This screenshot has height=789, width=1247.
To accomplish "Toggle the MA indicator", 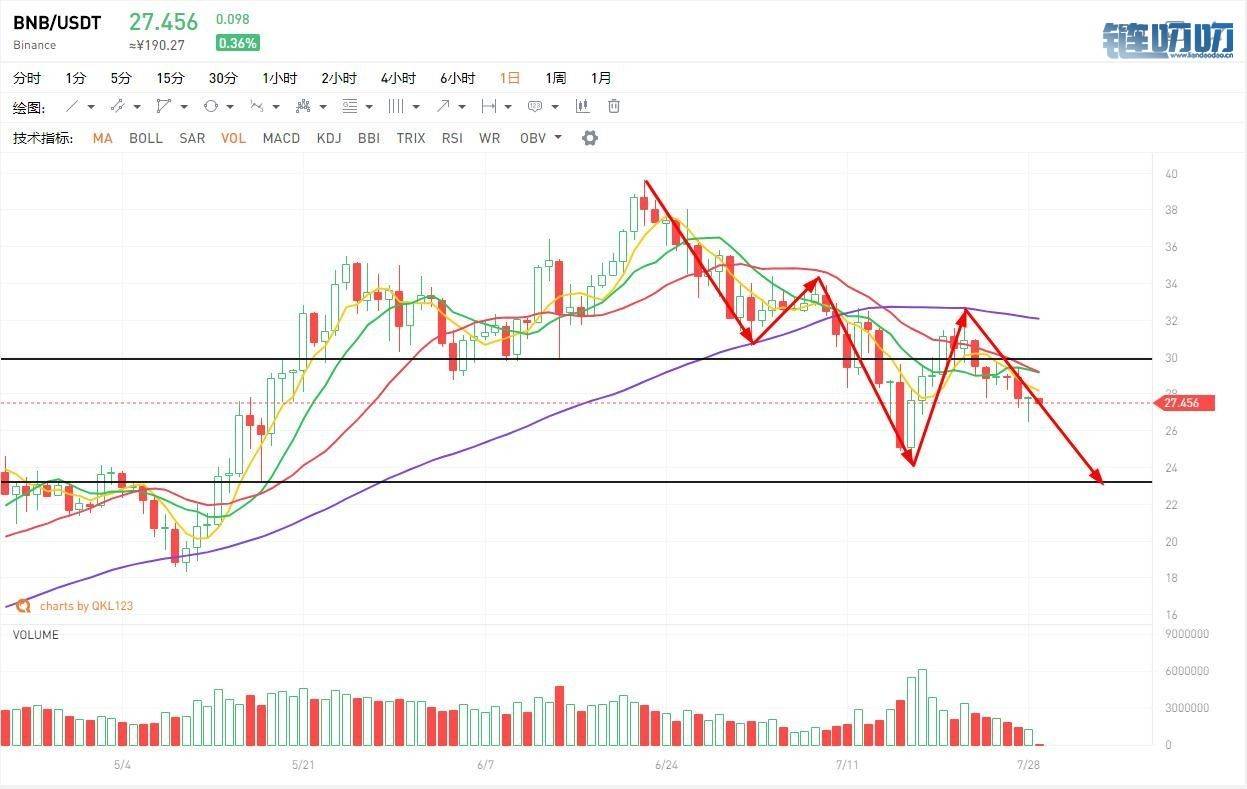I will (103, 138).
